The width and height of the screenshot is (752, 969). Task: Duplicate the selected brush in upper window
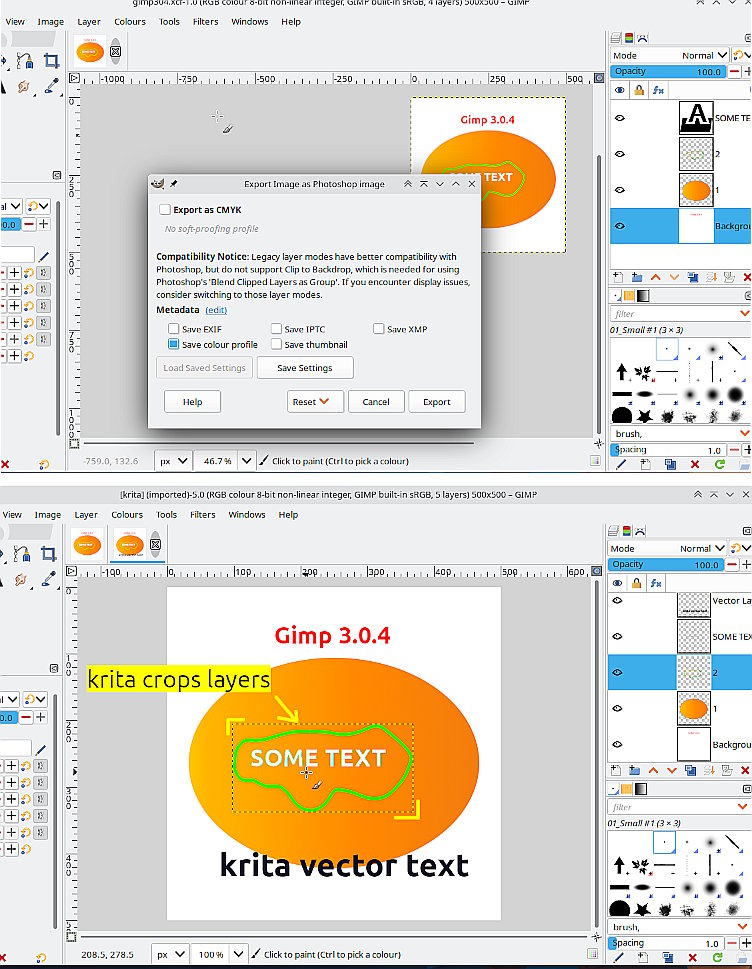670,464
